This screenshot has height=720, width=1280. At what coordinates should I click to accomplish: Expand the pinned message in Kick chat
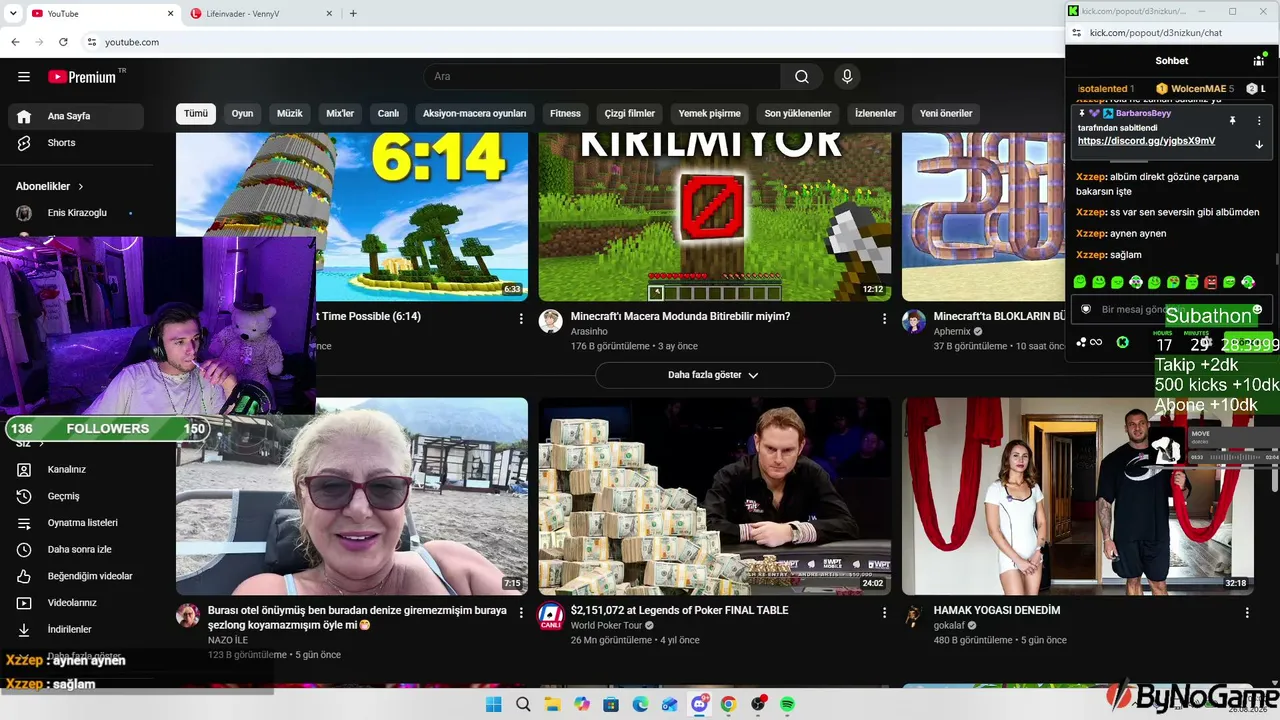[x=1259, y=144]
